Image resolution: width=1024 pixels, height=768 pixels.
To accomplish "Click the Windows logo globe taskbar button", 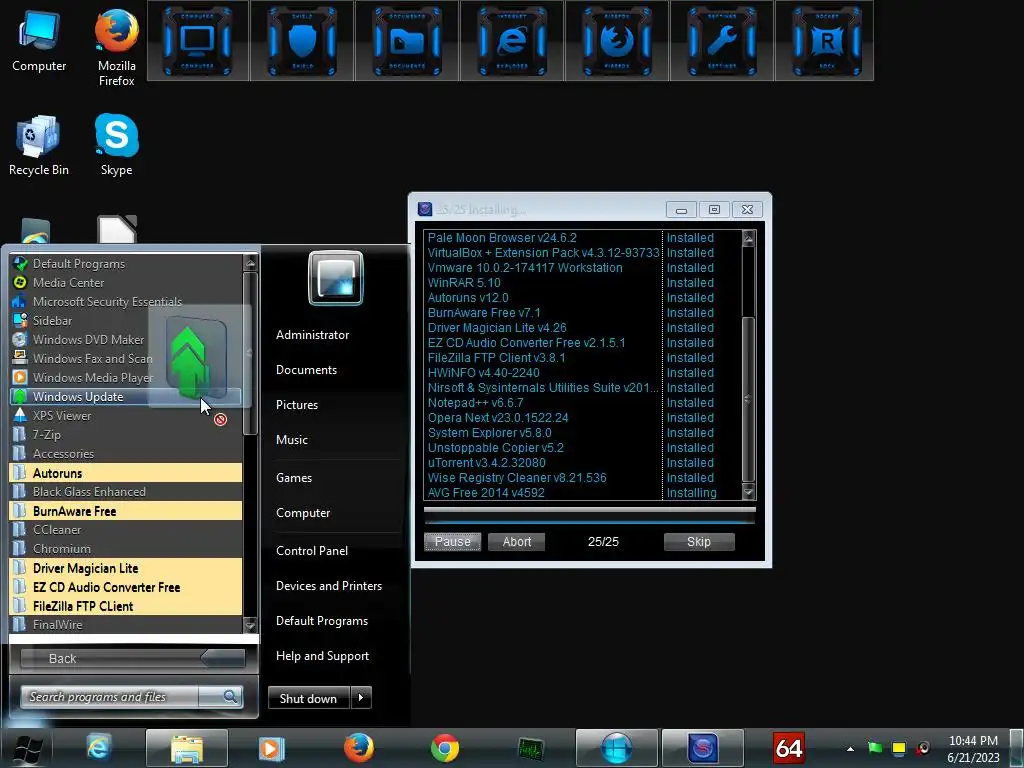I will [616, 748].
